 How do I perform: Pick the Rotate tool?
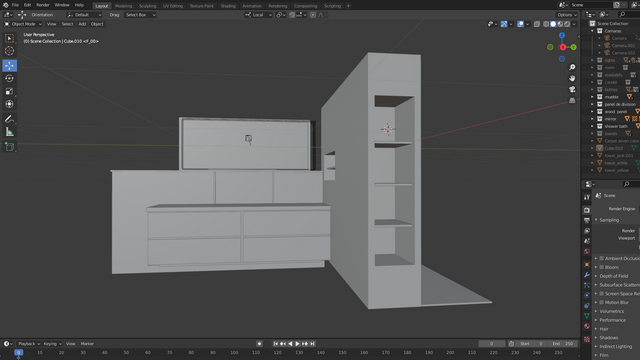(9, 78)
